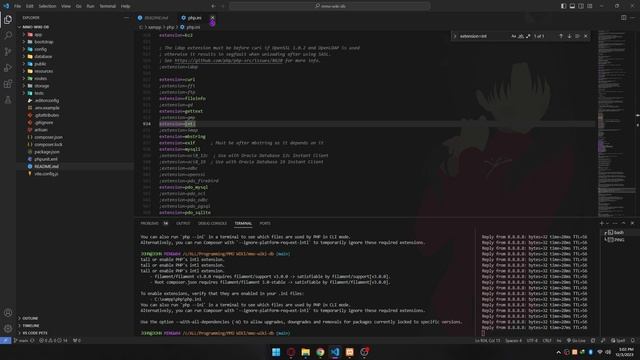The image size is (640, 360).
Task: Open the Terminal menu
Action: pos(108,6)
